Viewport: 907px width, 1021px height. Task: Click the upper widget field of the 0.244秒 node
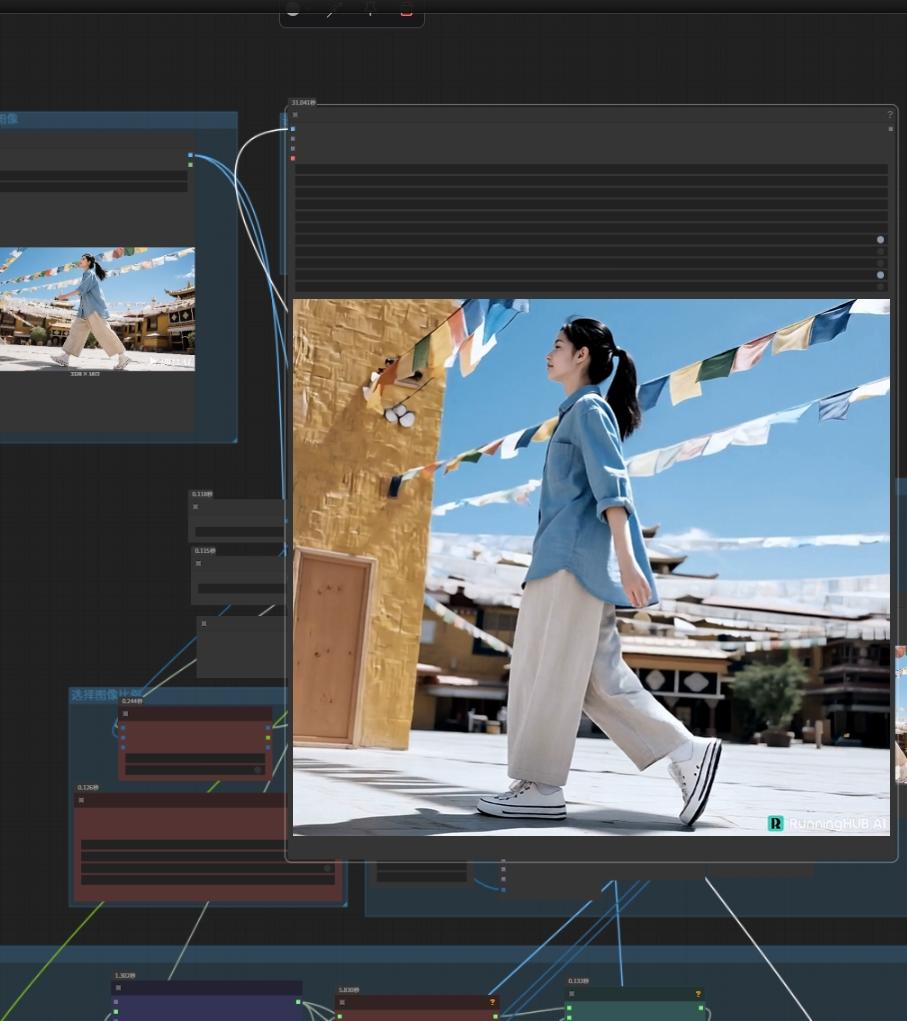point(195,759)
